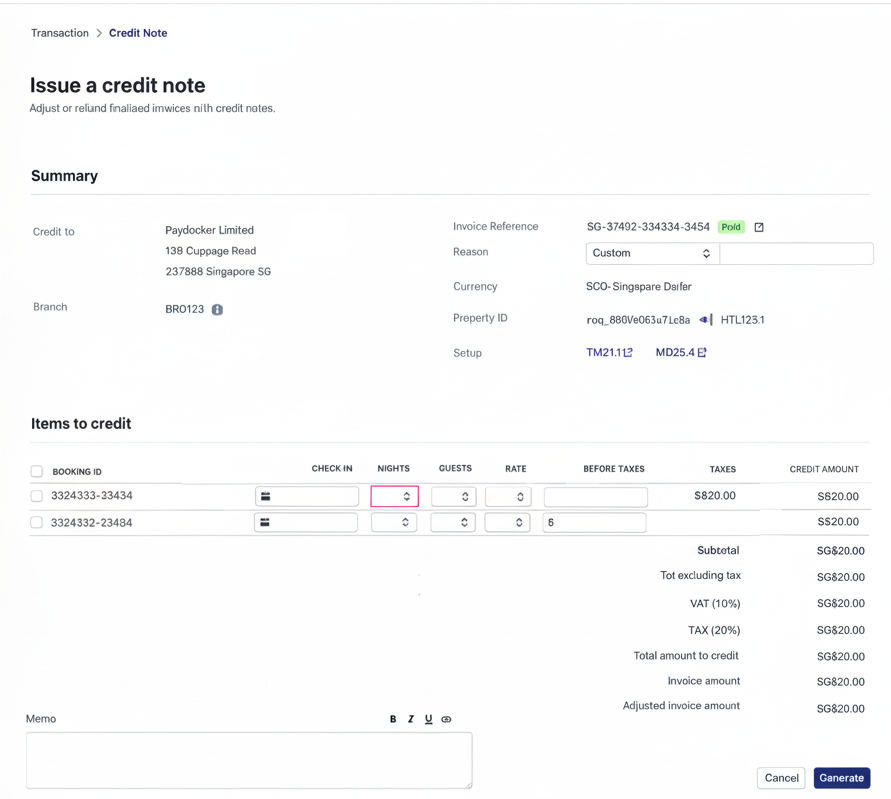891x799 pixels.
Task: Check the box for booking 3324332-23484
Action: (37, 522)
